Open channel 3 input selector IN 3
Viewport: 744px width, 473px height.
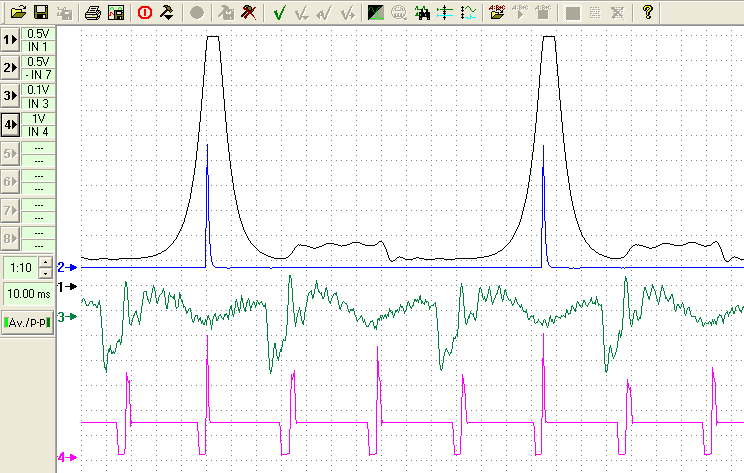tap(38, 103)
